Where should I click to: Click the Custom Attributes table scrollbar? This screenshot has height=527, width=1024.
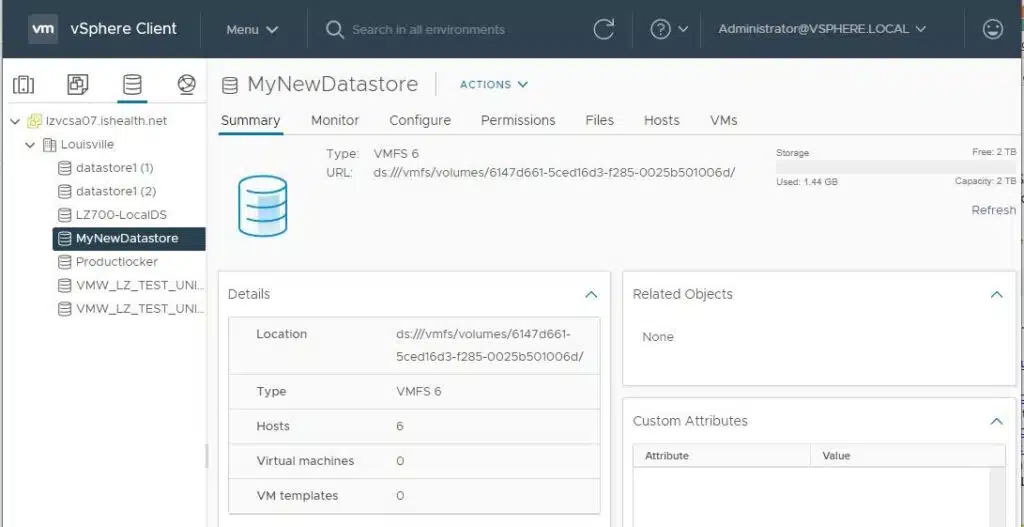[x=997, y=497]
